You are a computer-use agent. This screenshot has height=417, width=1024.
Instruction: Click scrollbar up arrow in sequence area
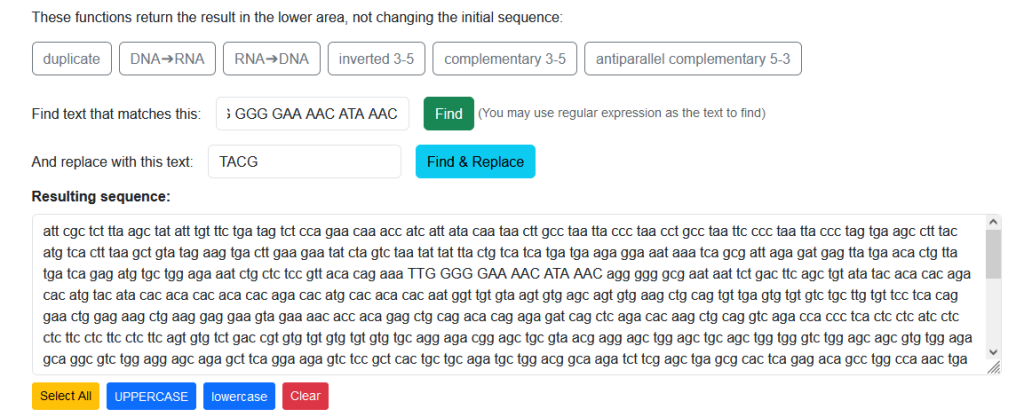click(993, 222)
